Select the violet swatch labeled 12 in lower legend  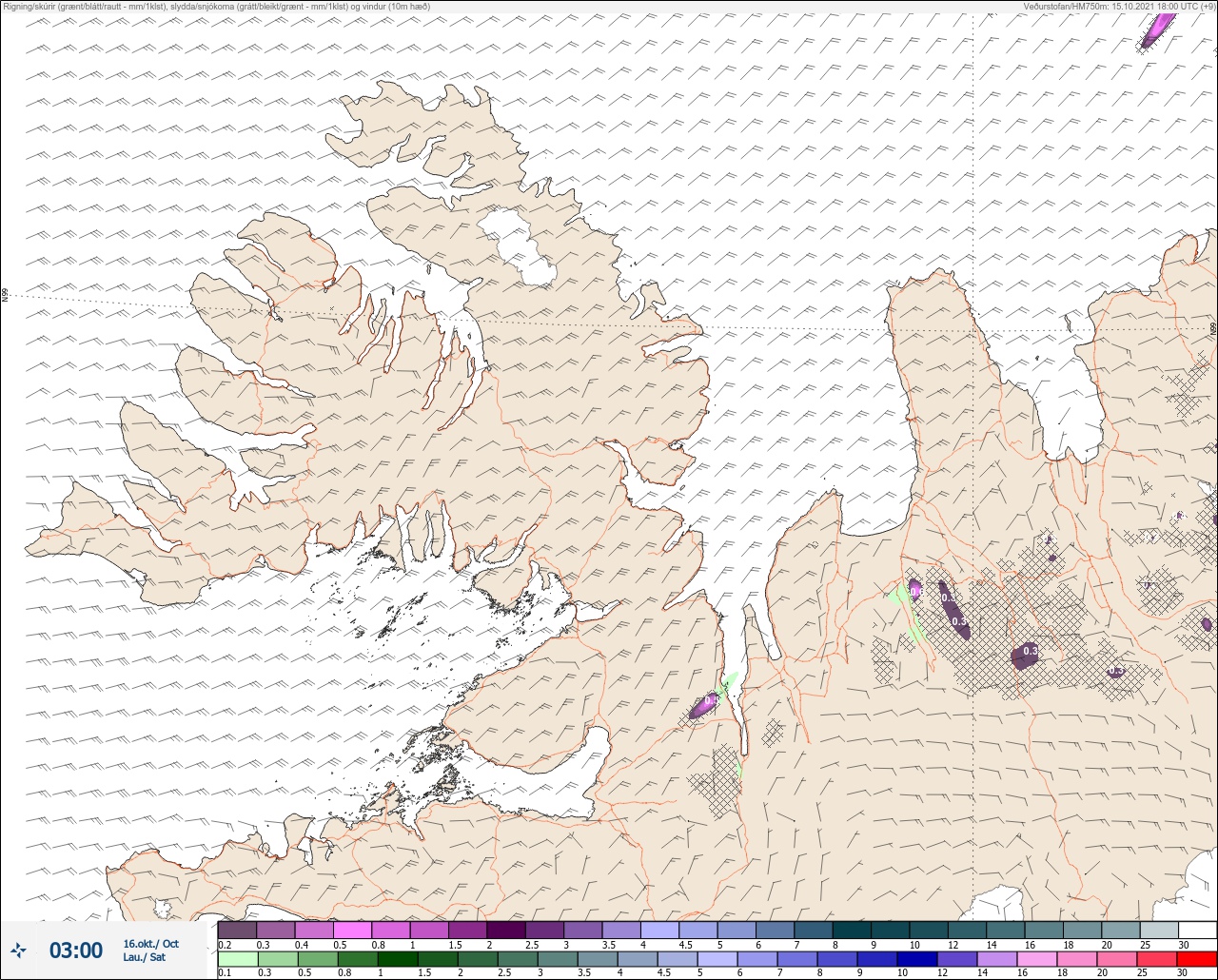click(957, 958)
